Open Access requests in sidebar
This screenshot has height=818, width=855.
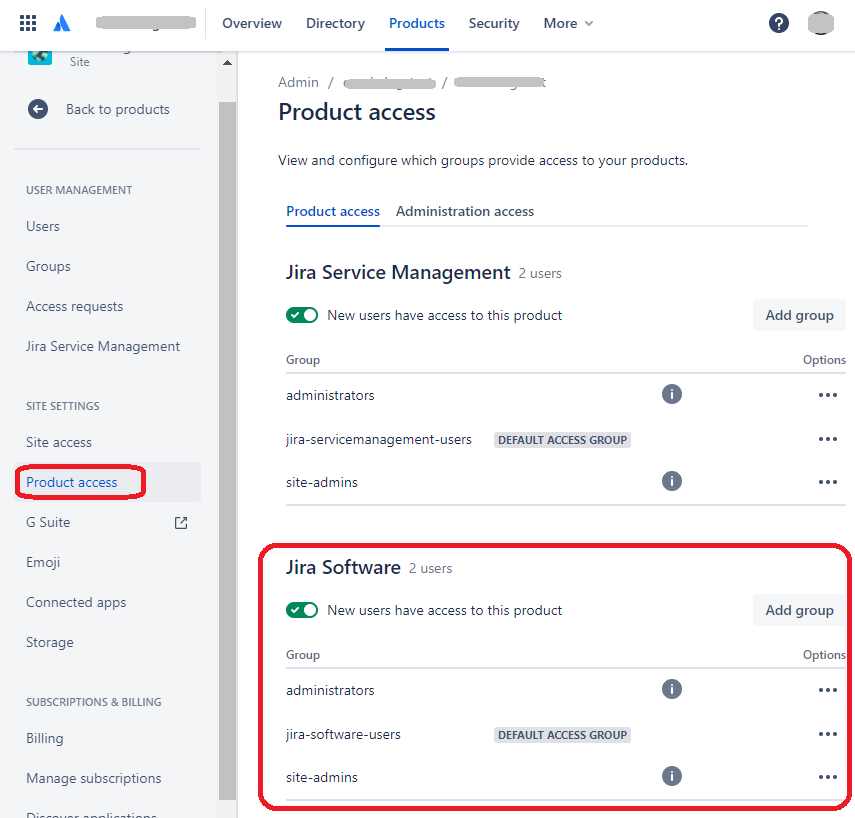75,306
